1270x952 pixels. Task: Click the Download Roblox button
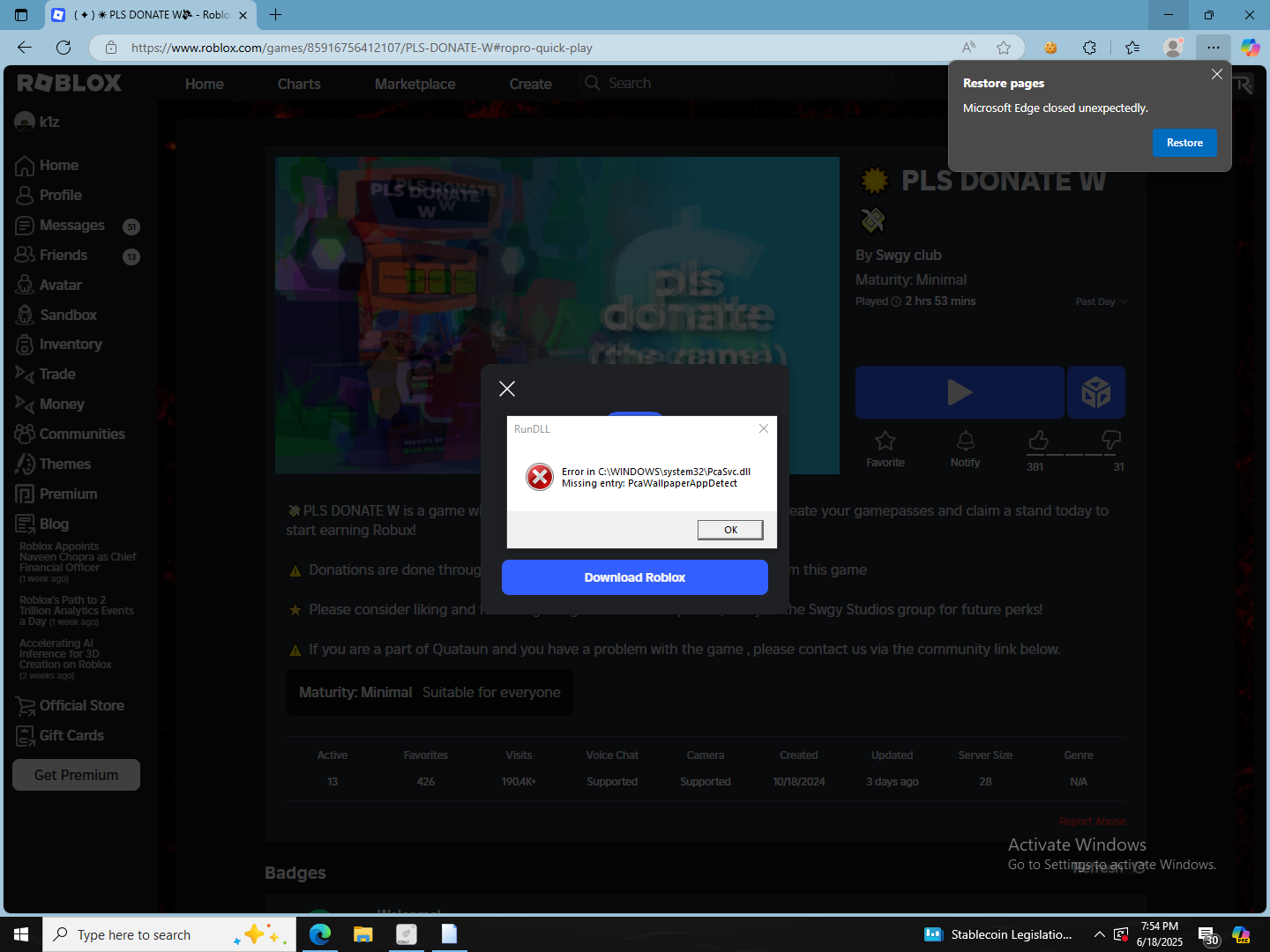[635, 577]
